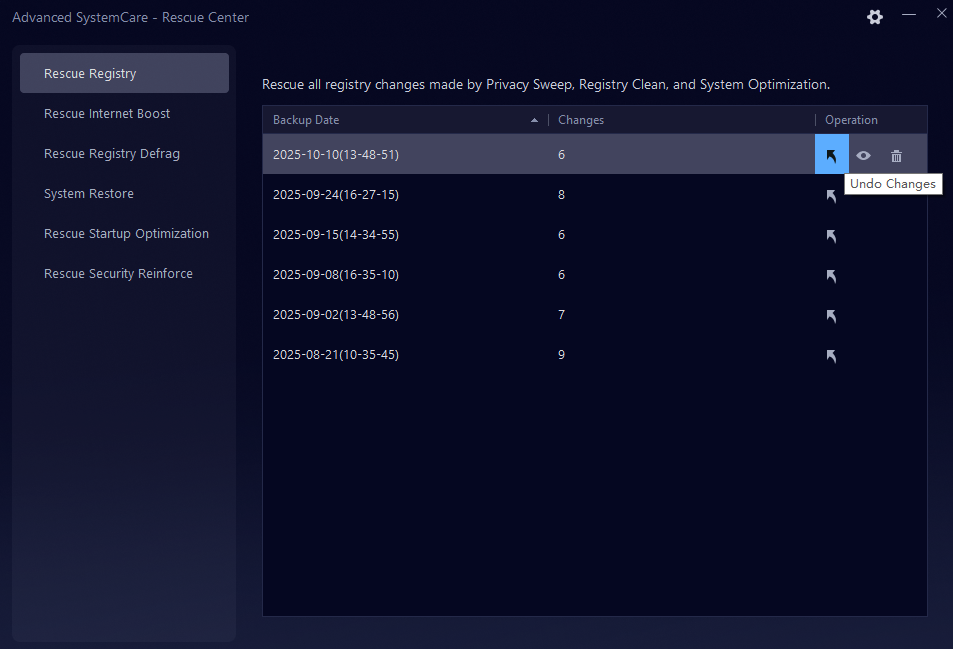Click undo arrow for 2025-09-08 backup
The height and width of the screenshot is (649, 953).
click(x=831, y=276)
